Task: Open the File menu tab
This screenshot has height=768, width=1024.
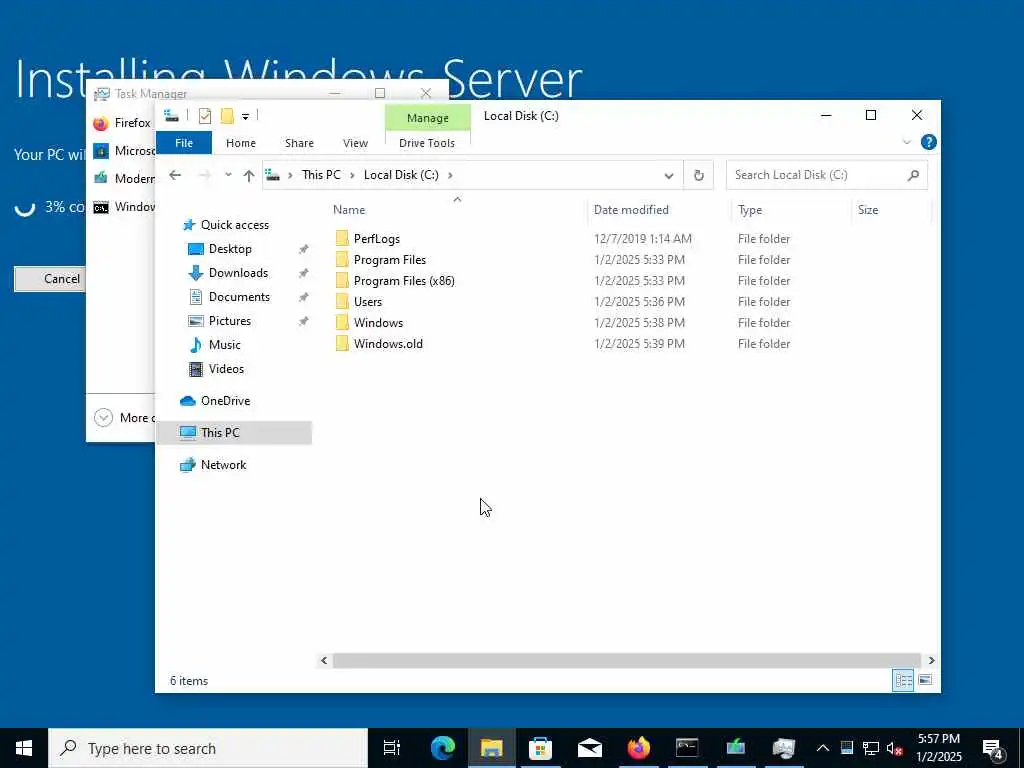Action: 184,142
